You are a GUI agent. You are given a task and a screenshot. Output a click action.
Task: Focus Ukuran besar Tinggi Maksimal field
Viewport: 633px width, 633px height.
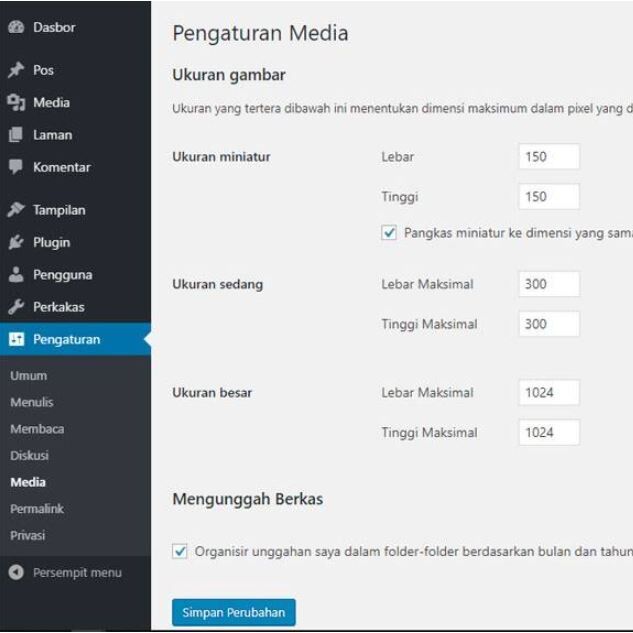point(549,432)
